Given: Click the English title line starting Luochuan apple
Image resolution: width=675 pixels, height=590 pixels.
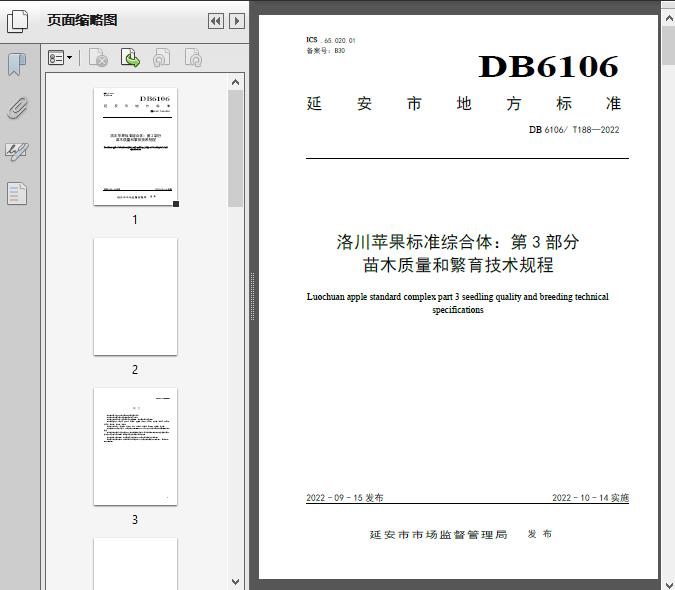Looking at the screenshot, I should coord(458,297).
